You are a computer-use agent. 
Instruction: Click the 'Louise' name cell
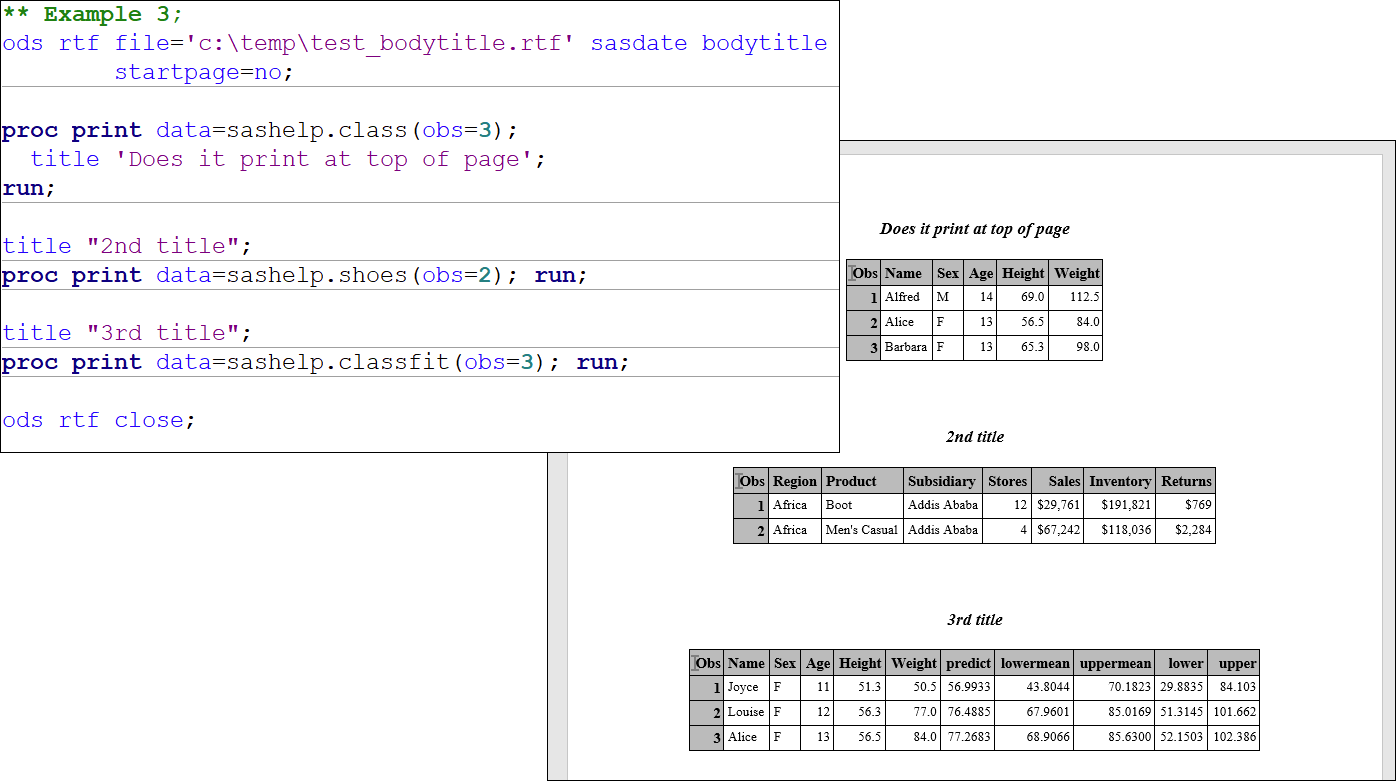[x=746, y=712]
